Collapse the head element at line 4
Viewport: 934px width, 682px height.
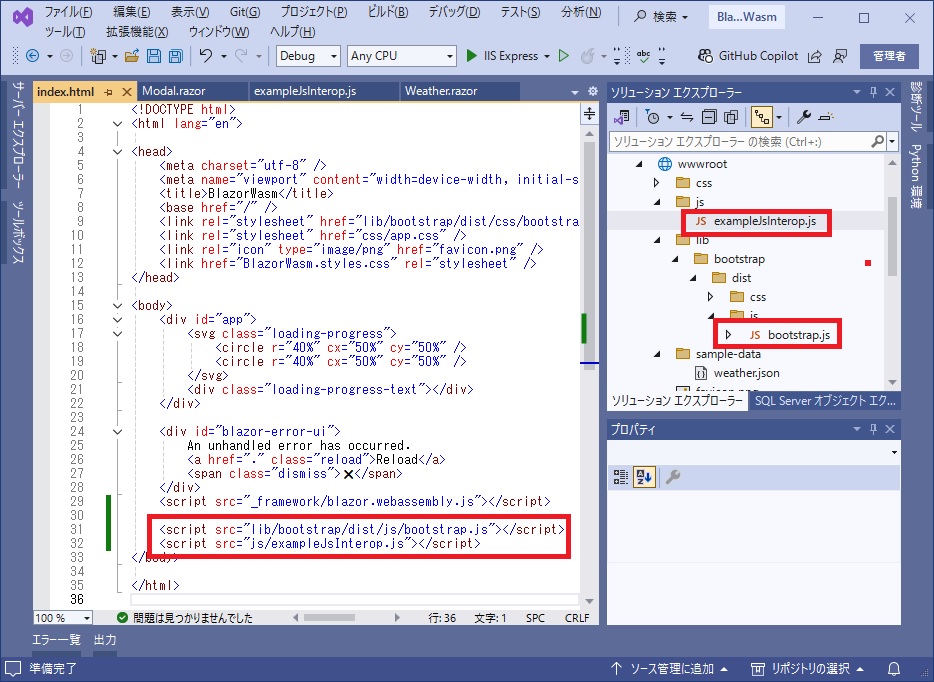coord(117,152)
